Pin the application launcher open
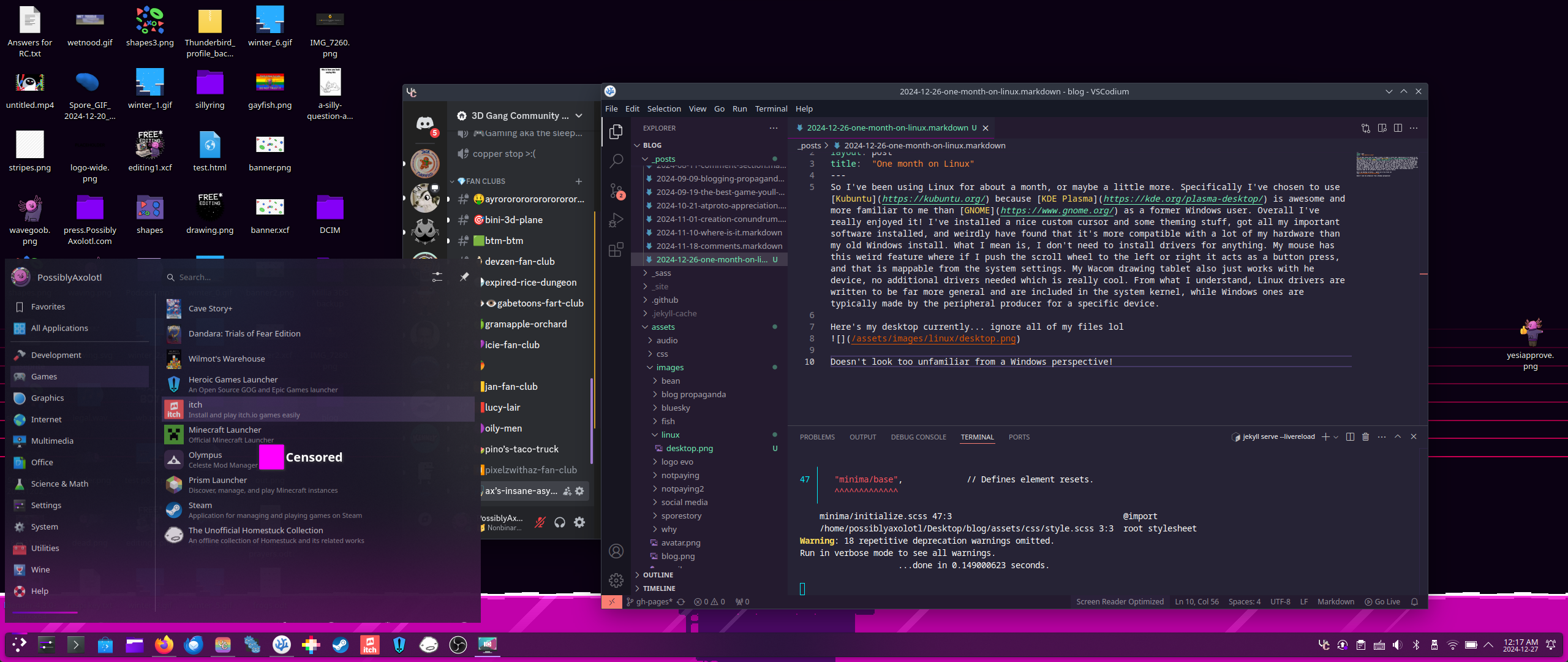Screen dimensions: 1568x662 coord(464,277)
